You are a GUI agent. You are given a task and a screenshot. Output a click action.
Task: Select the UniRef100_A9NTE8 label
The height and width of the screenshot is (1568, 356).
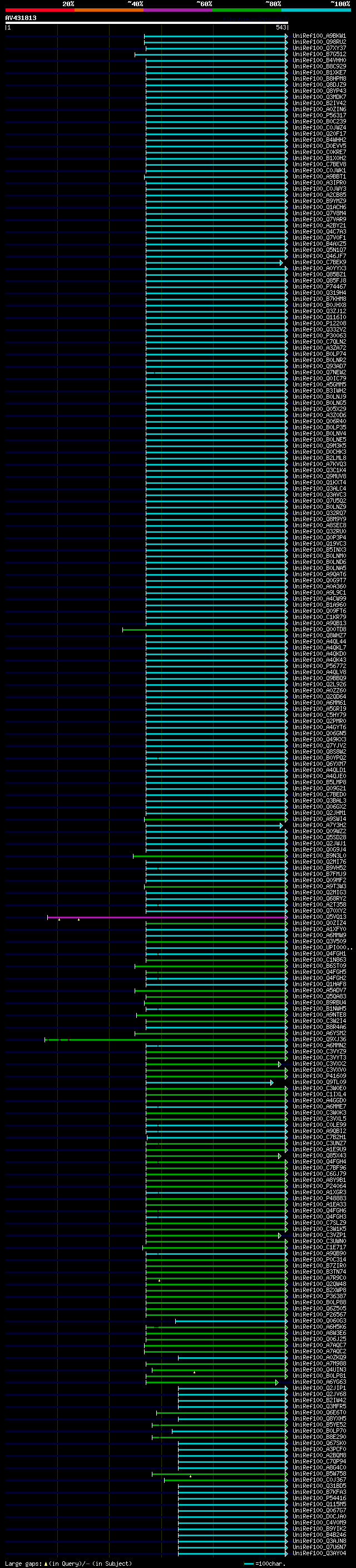319,1015
